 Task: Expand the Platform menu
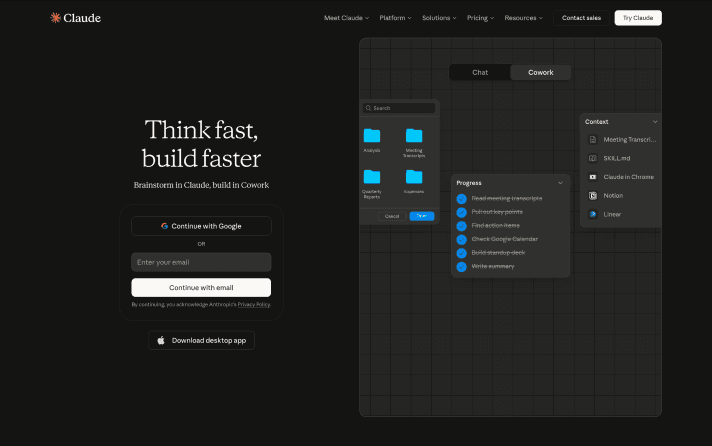[x=395, y=18]
